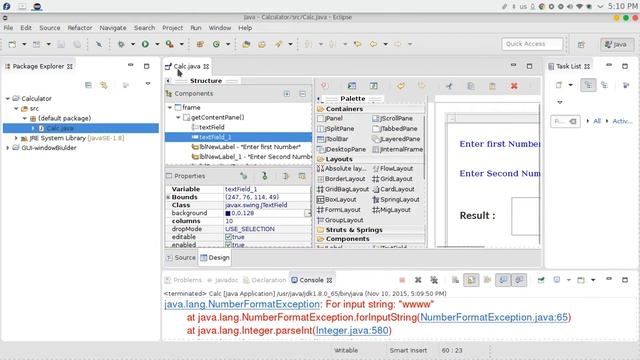640x360 pixels.
Task: Choose MigLayout in the Palette
Action: 391,210
